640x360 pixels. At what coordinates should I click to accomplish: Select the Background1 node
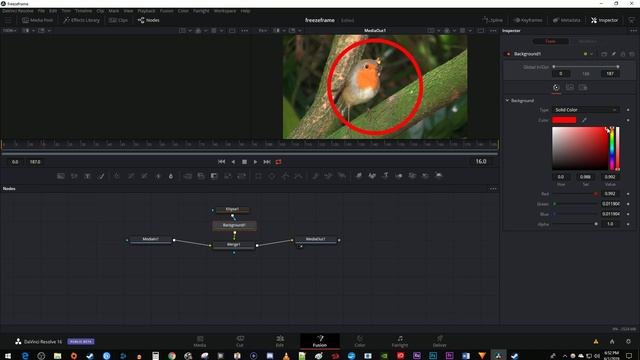tap(234, 225)
